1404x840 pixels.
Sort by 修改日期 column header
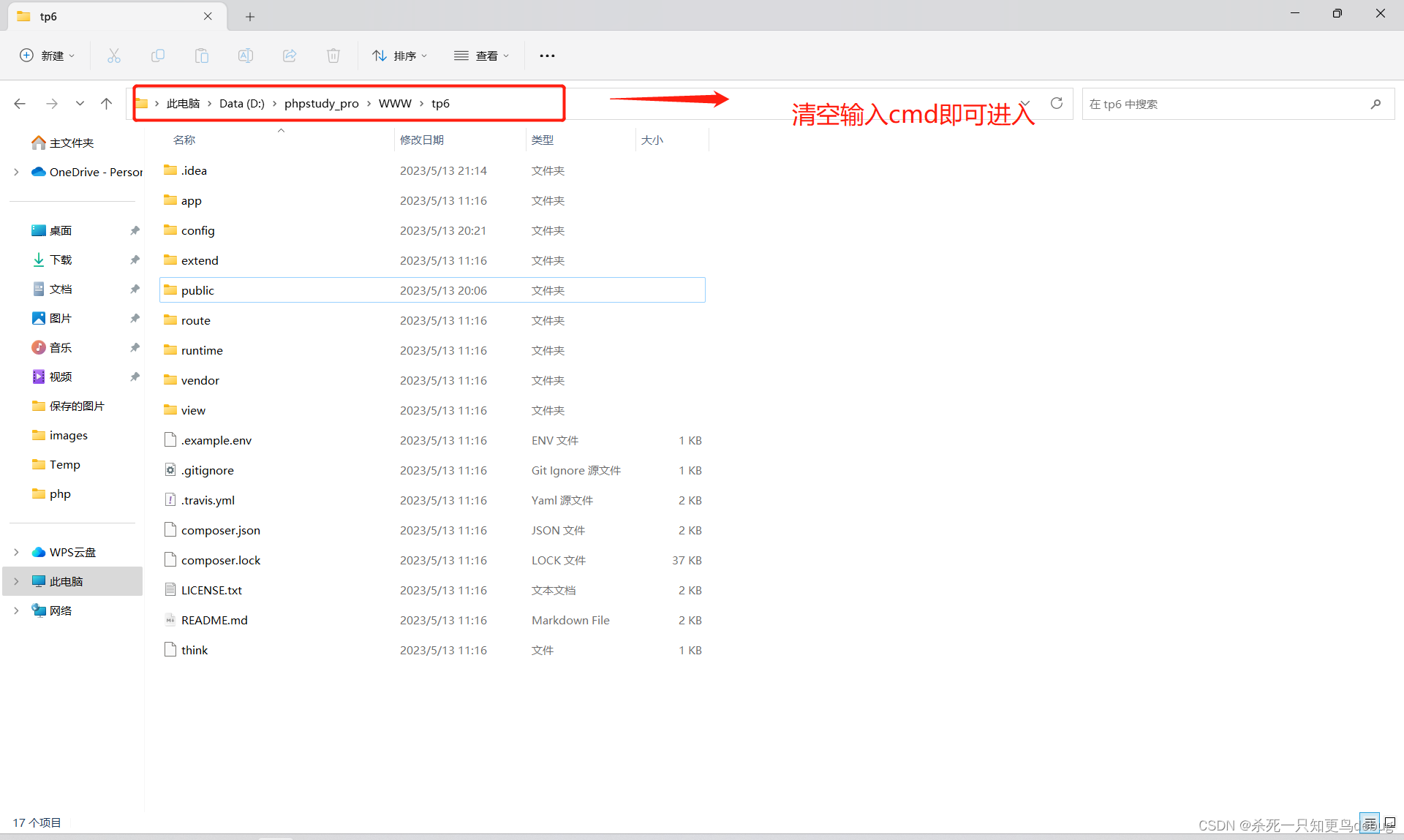coord(422,140)
